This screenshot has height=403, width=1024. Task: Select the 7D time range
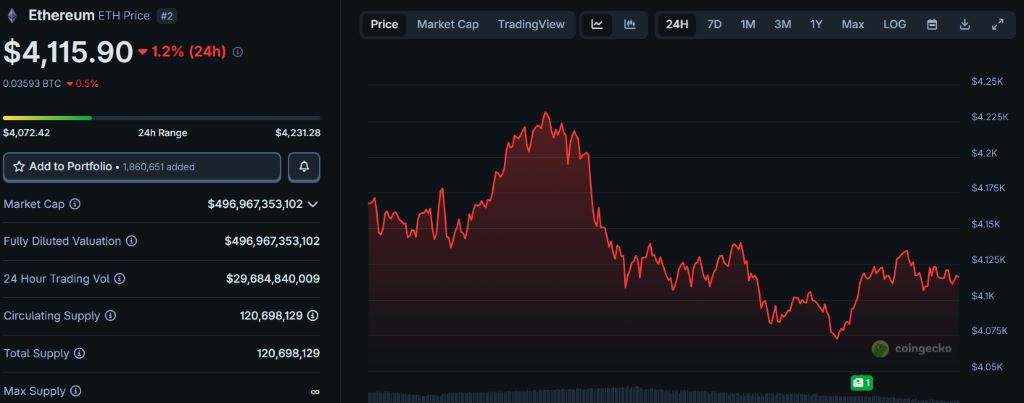[714, 24]
